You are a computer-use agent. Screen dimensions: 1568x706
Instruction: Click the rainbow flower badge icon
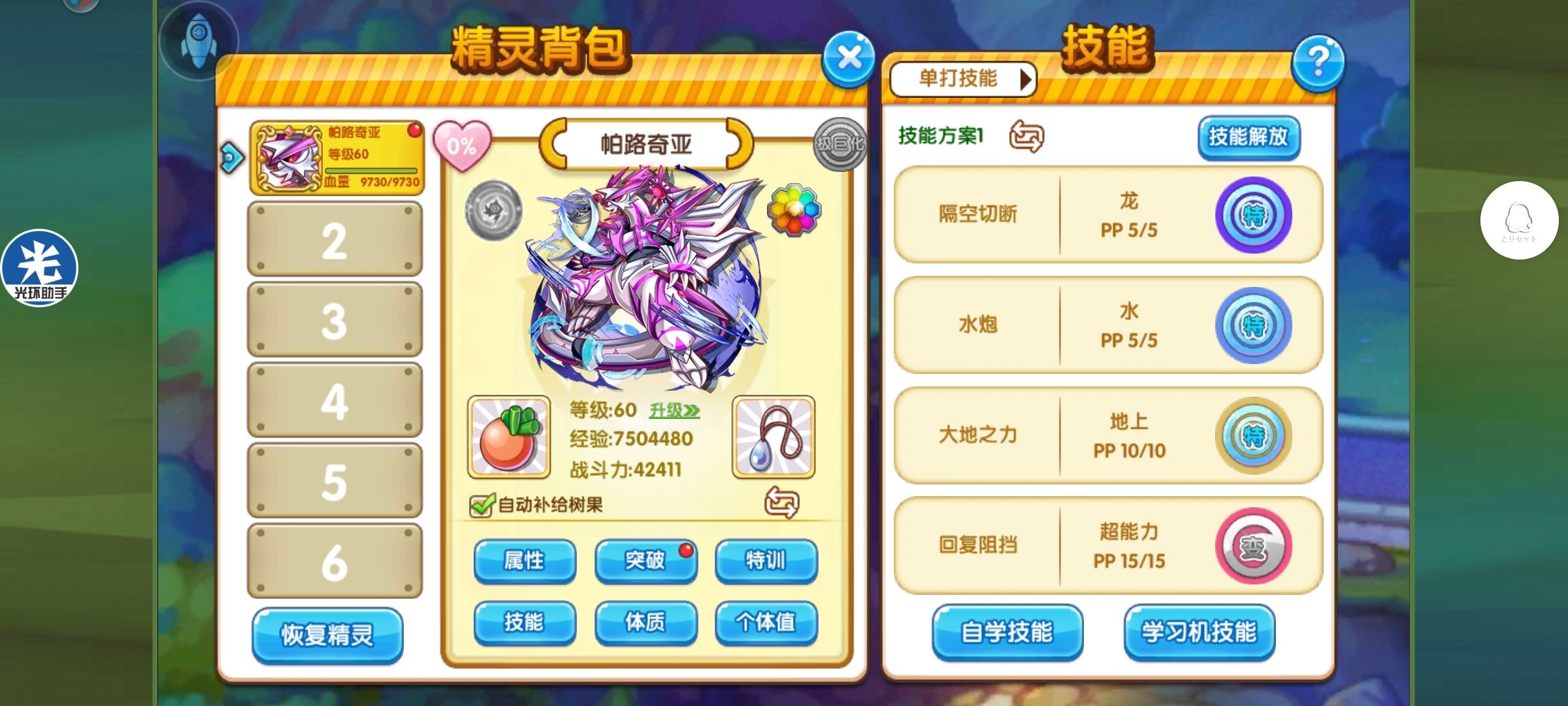[794, 210]
